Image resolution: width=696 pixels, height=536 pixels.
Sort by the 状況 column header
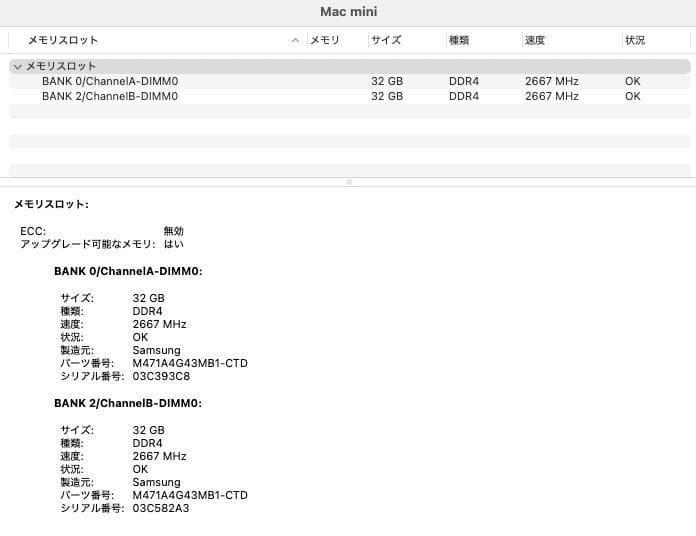pyautogui.click(x=635, y=41)
